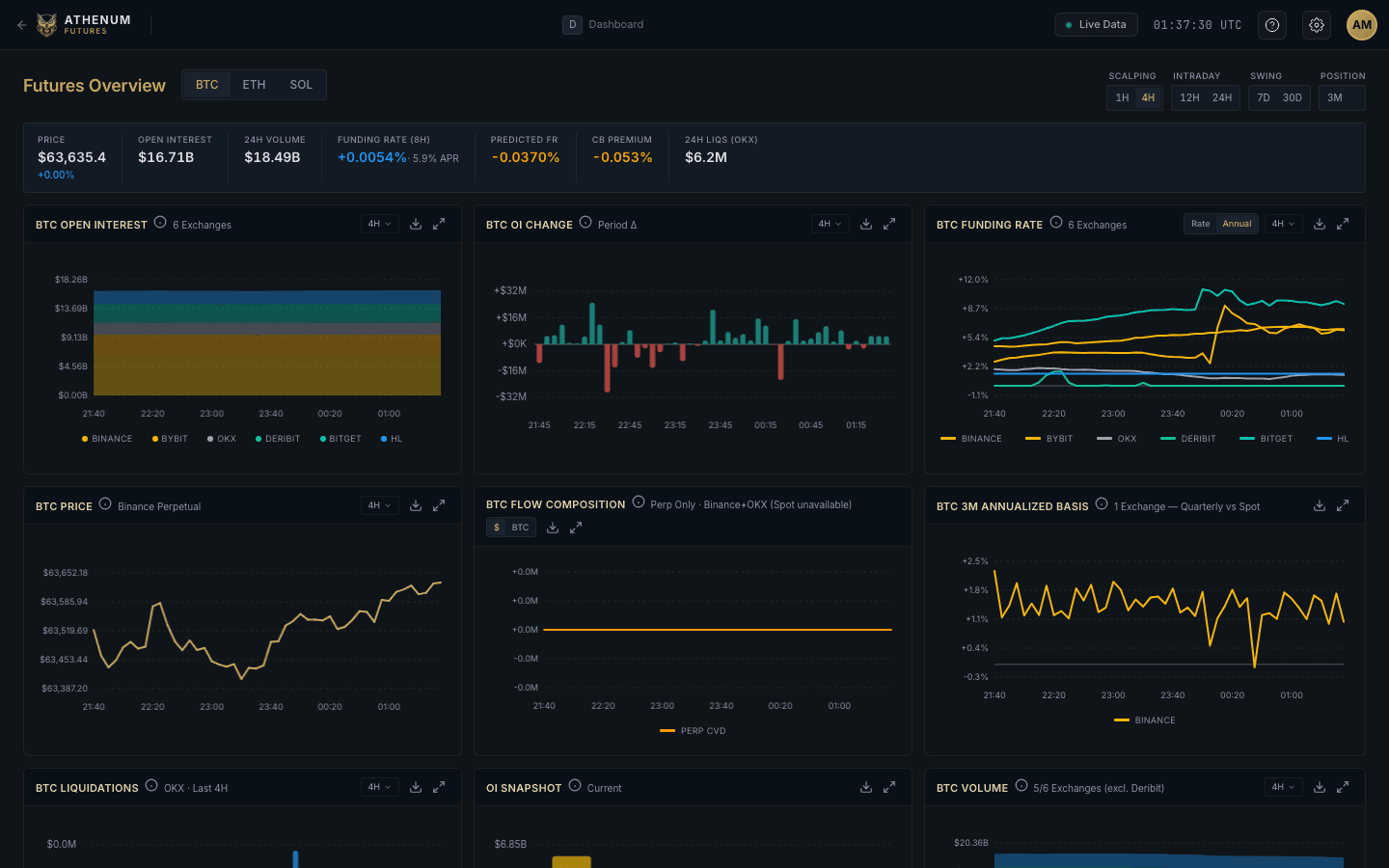Download BTC 3M Annualized Basis data

point(1320,505)
